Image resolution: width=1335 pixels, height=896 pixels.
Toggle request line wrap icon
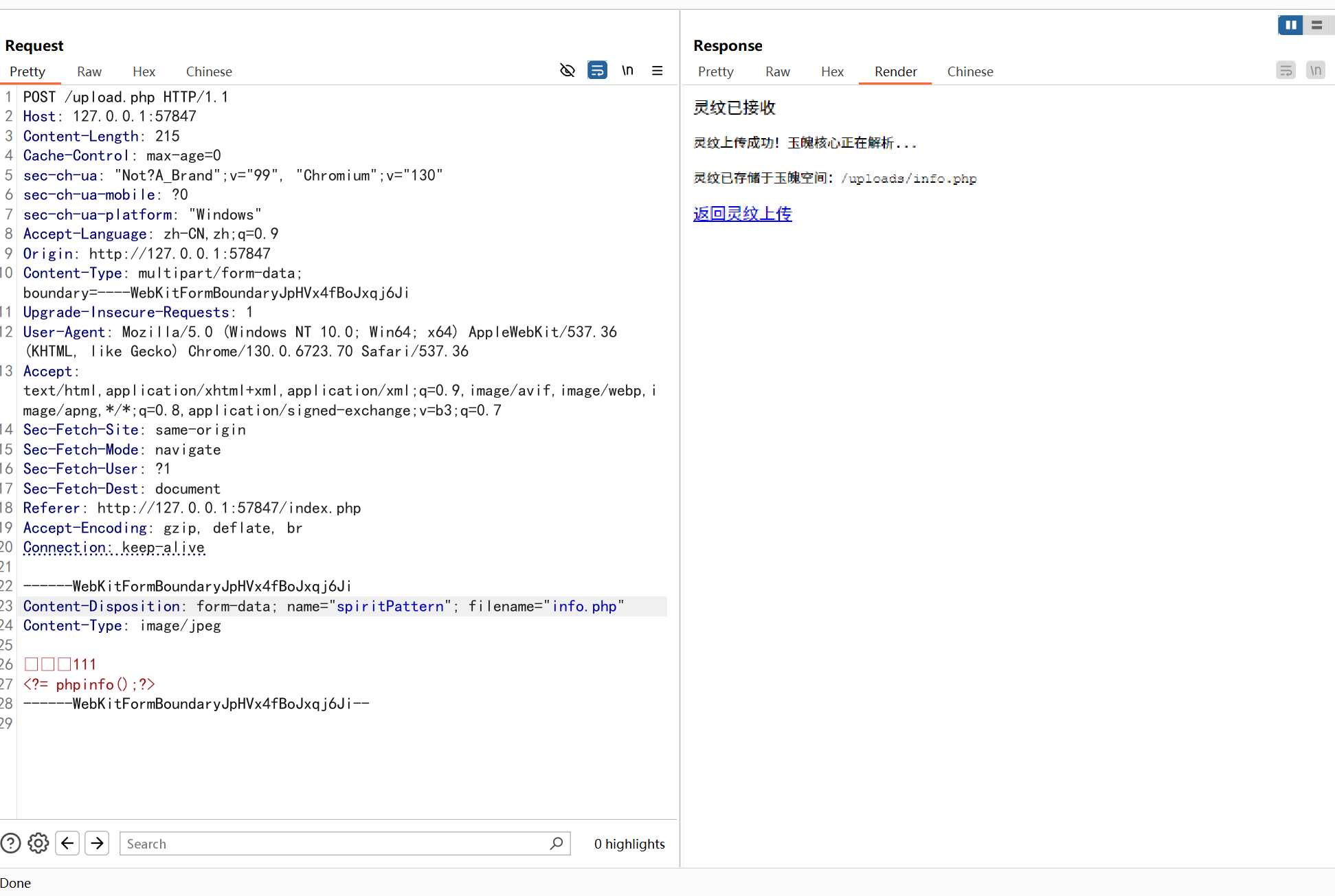(597, 70)
